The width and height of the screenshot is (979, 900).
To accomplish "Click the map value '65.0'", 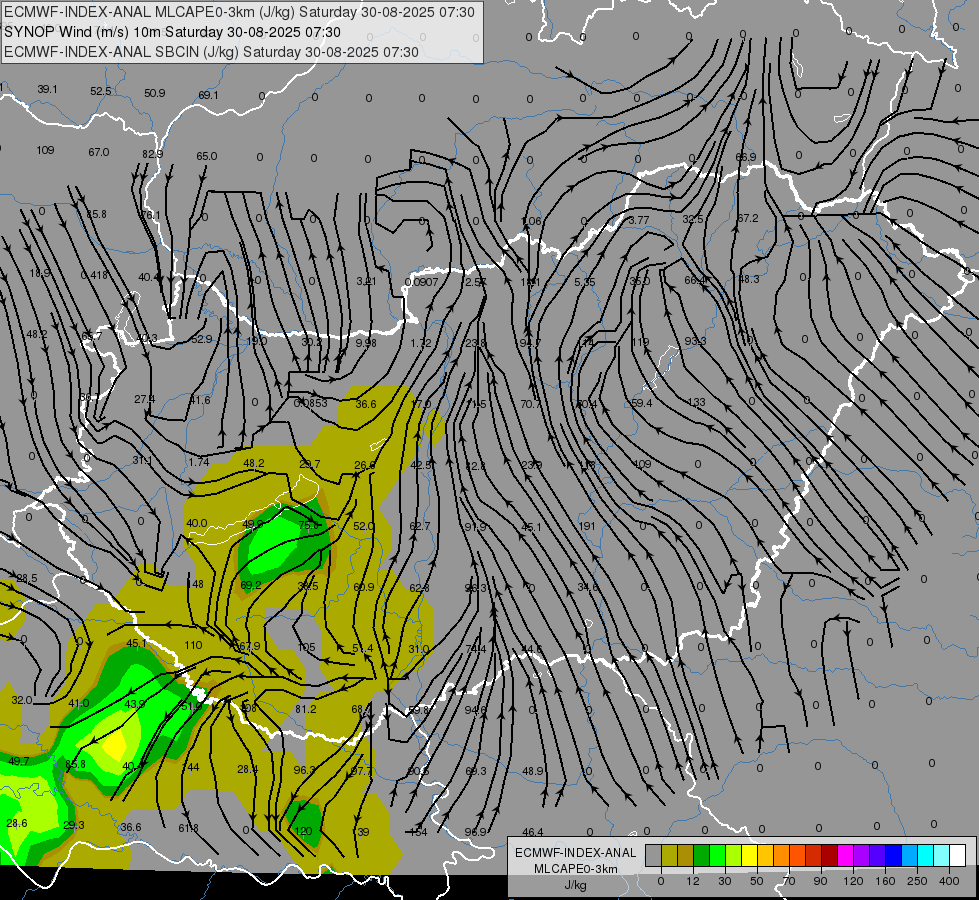I will tap(207, 156).
